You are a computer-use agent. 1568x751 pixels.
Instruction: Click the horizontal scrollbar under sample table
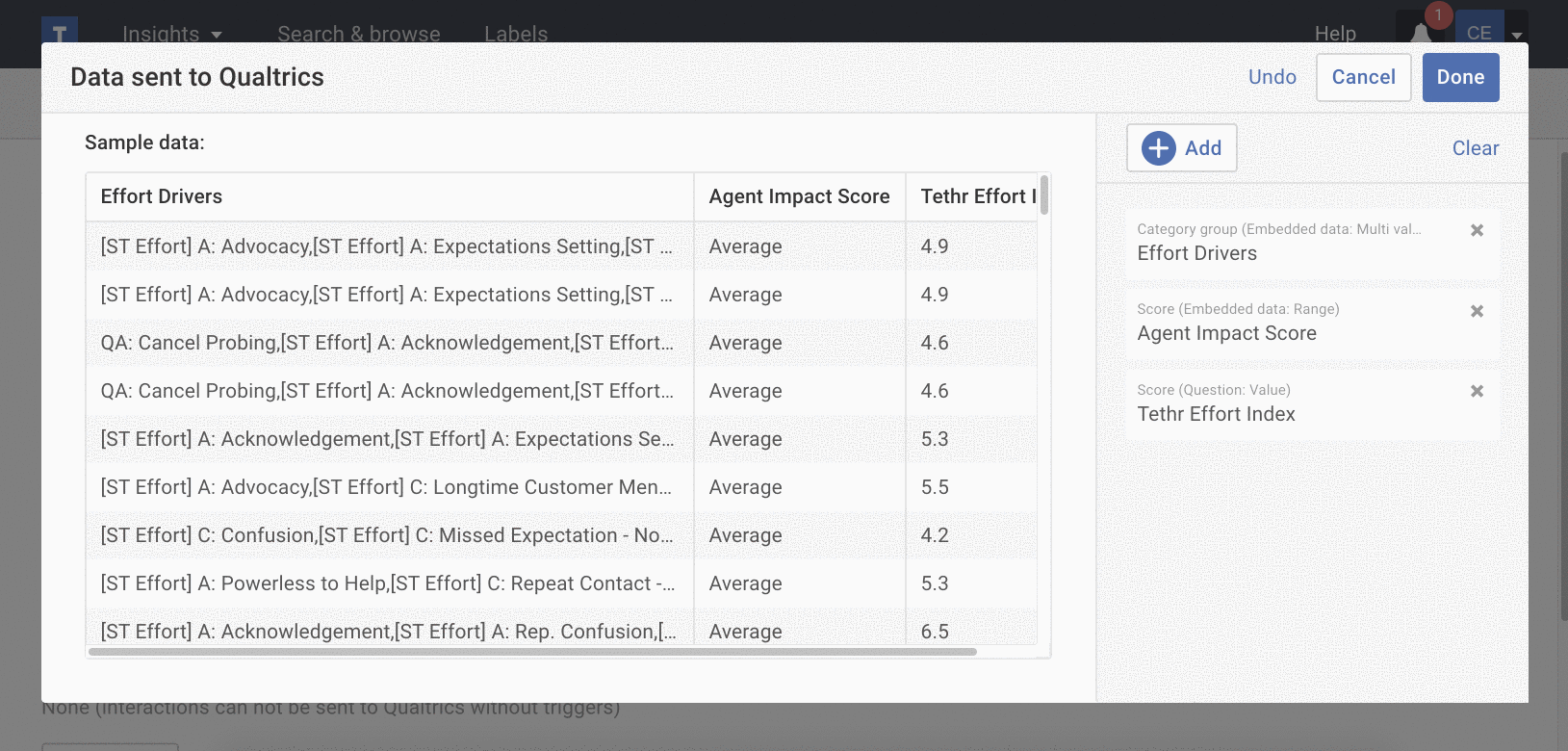531,652
